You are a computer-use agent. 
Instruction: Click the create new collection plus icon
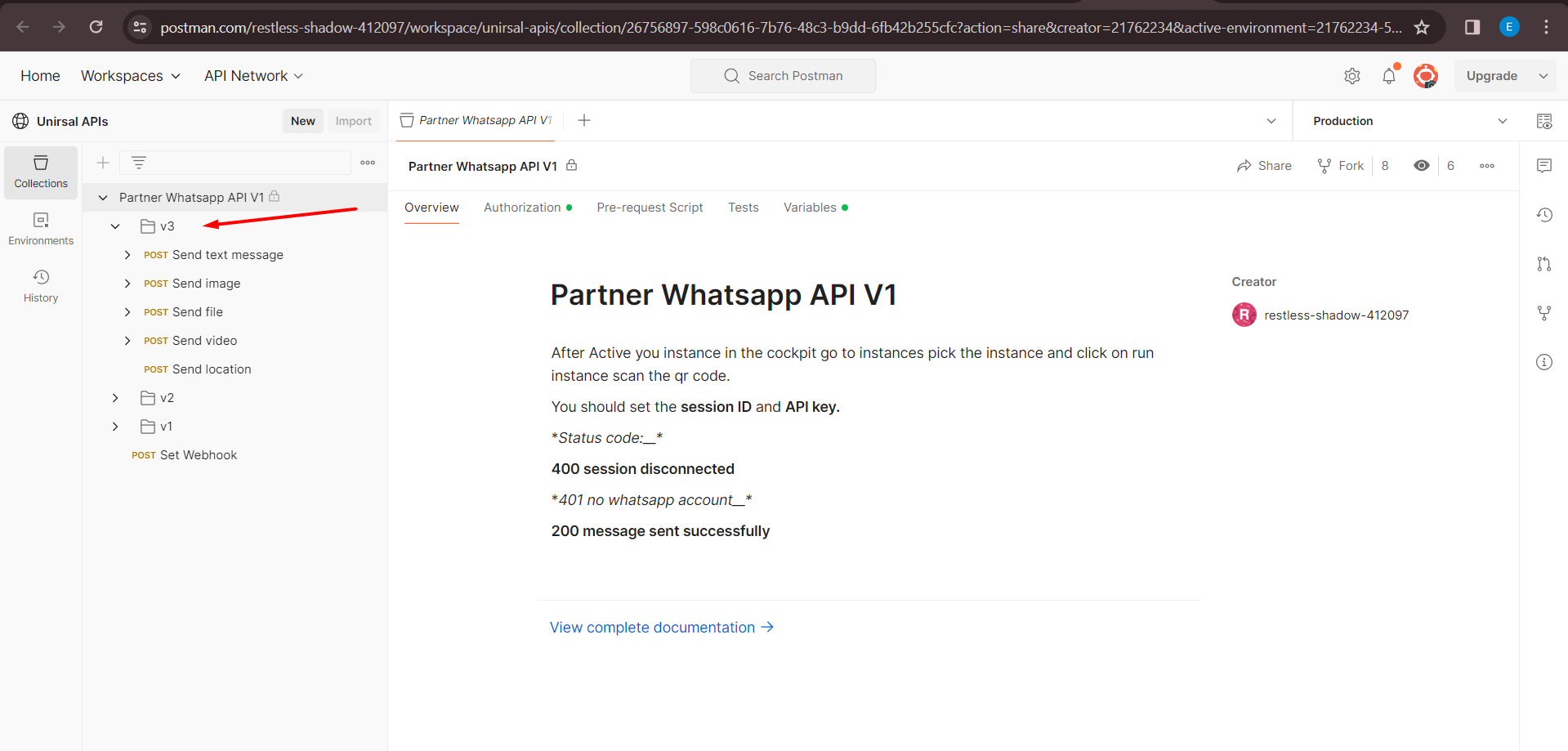click(103, 163)
